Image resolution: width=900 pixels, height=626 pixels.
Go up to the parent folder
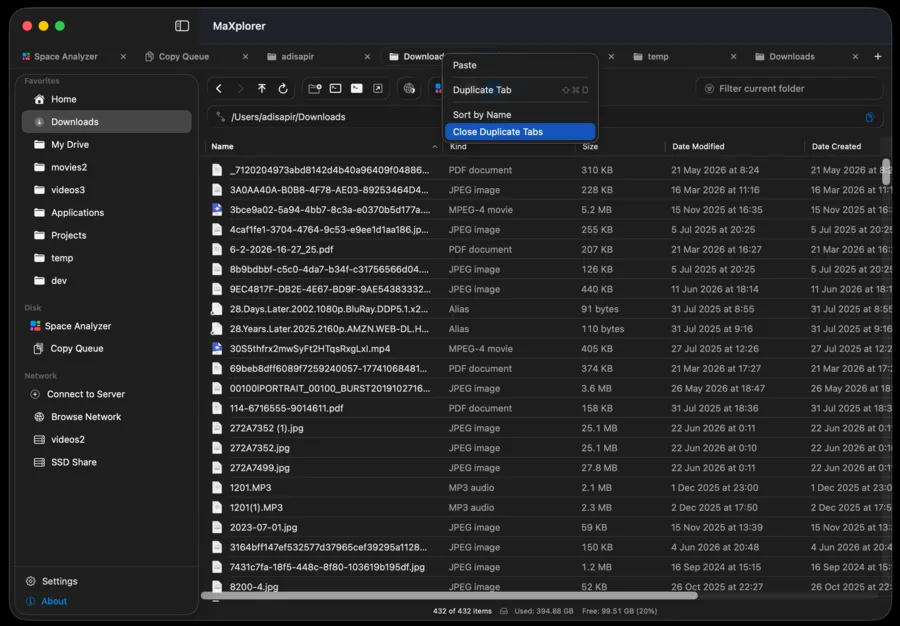point(262,88)
